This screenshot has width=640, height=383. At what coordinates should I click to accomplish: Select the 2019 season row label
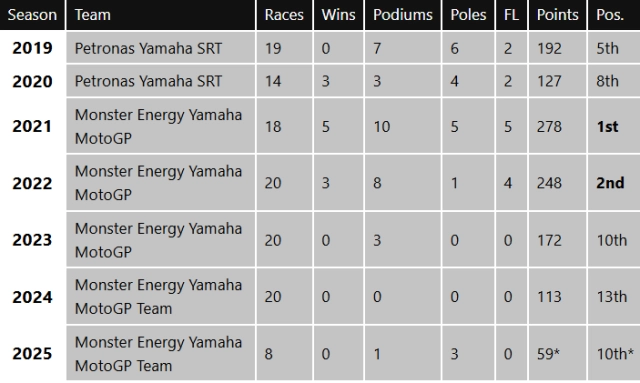(x=32, y=48)
